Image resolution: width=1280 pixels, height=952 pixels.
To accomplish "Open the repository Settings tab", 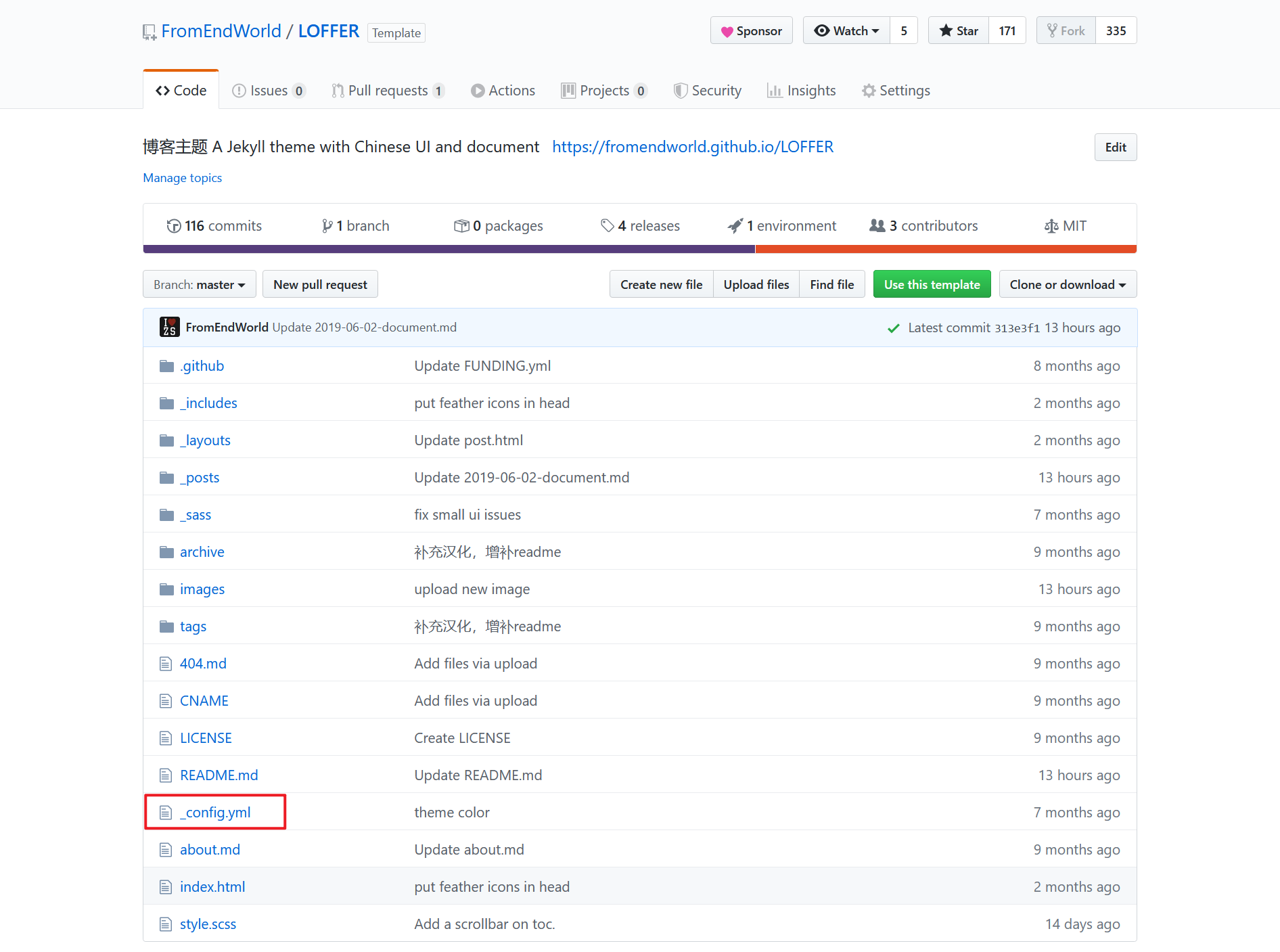I will [x=896, y=90].
